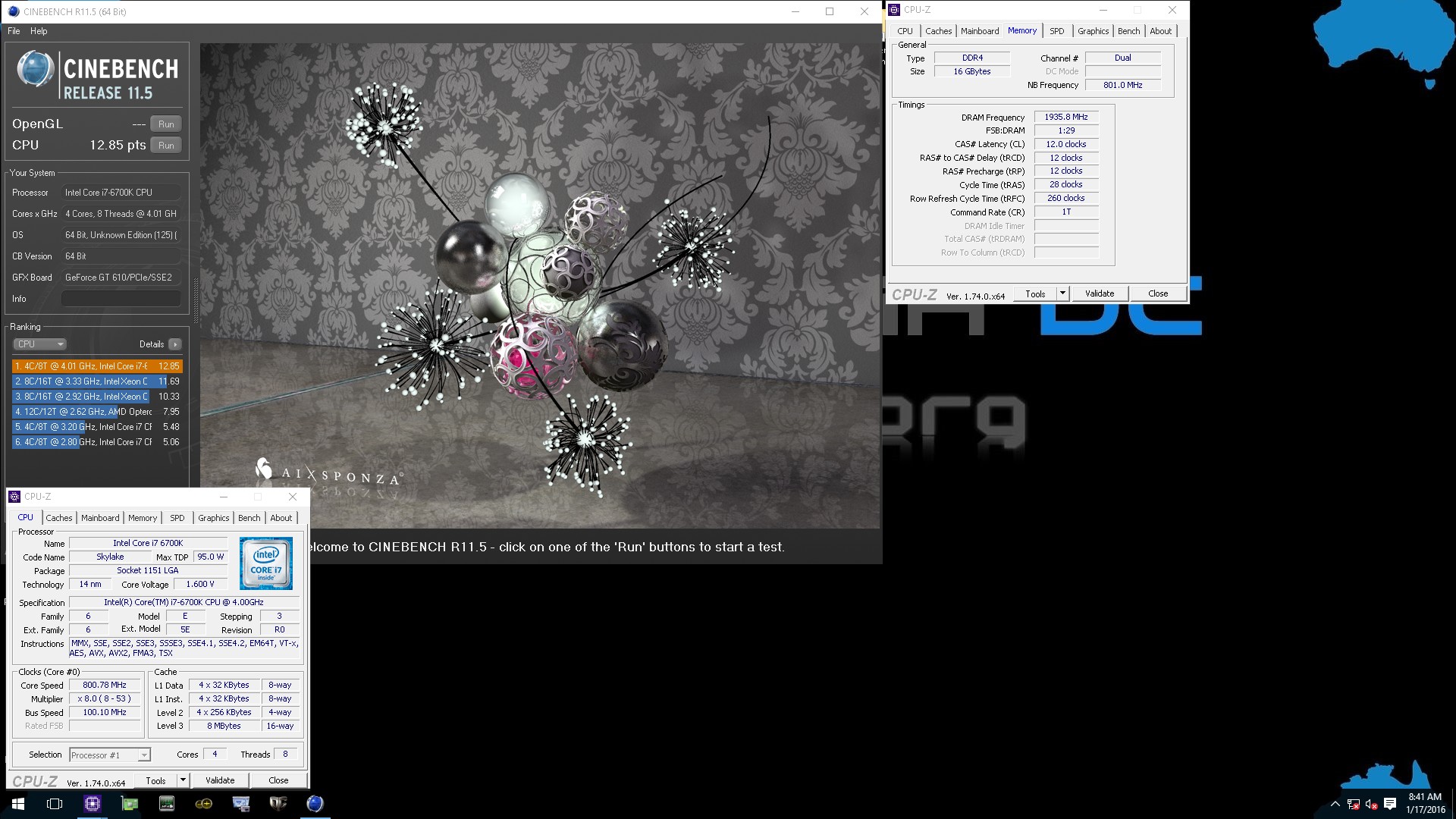Click the disconnected network tray icon
The width and height of the screenshot is (1456, 819).
click(x=1354, y=804)
